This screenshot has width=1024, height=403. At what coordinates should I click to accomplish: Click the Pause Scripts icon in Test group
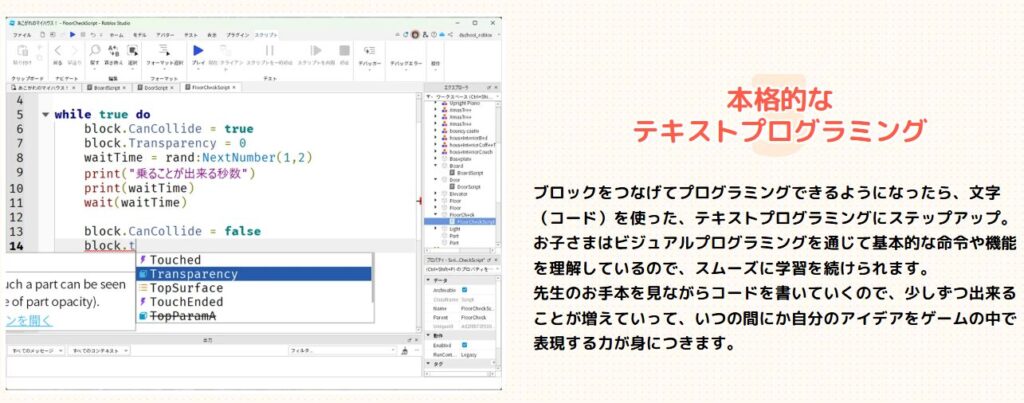click(x=269, y=50)
